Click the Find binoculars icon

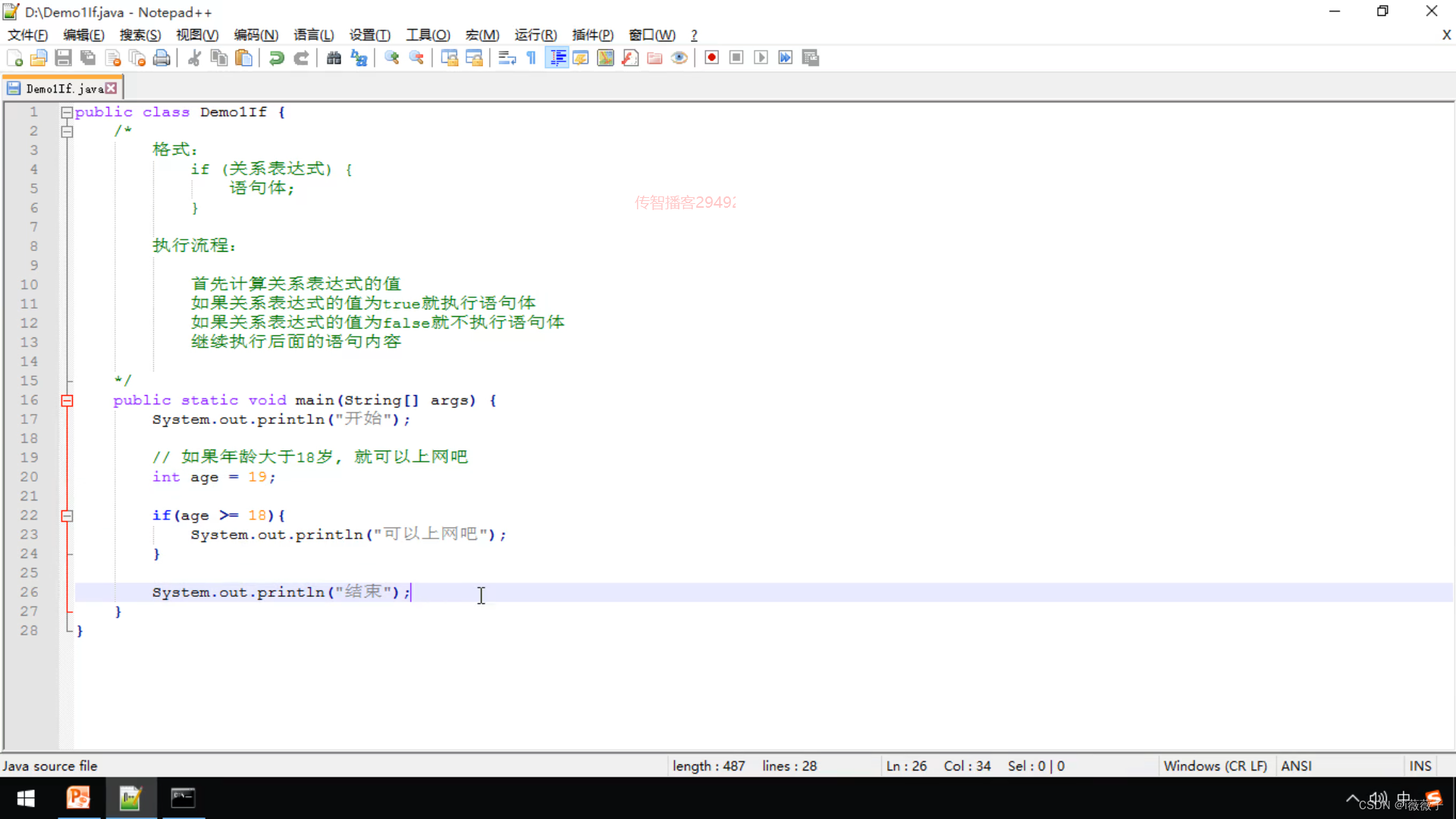(334, 58)
